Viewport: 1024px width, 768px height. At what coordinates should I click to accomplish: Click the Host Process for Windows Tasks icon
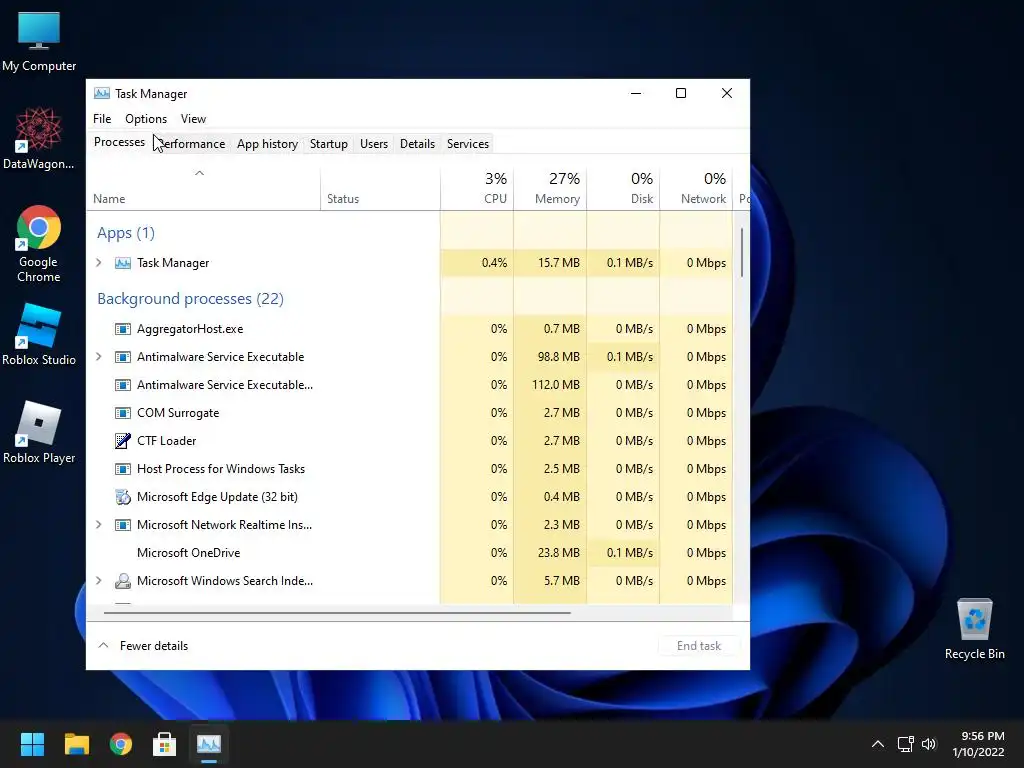pos(123,469)
